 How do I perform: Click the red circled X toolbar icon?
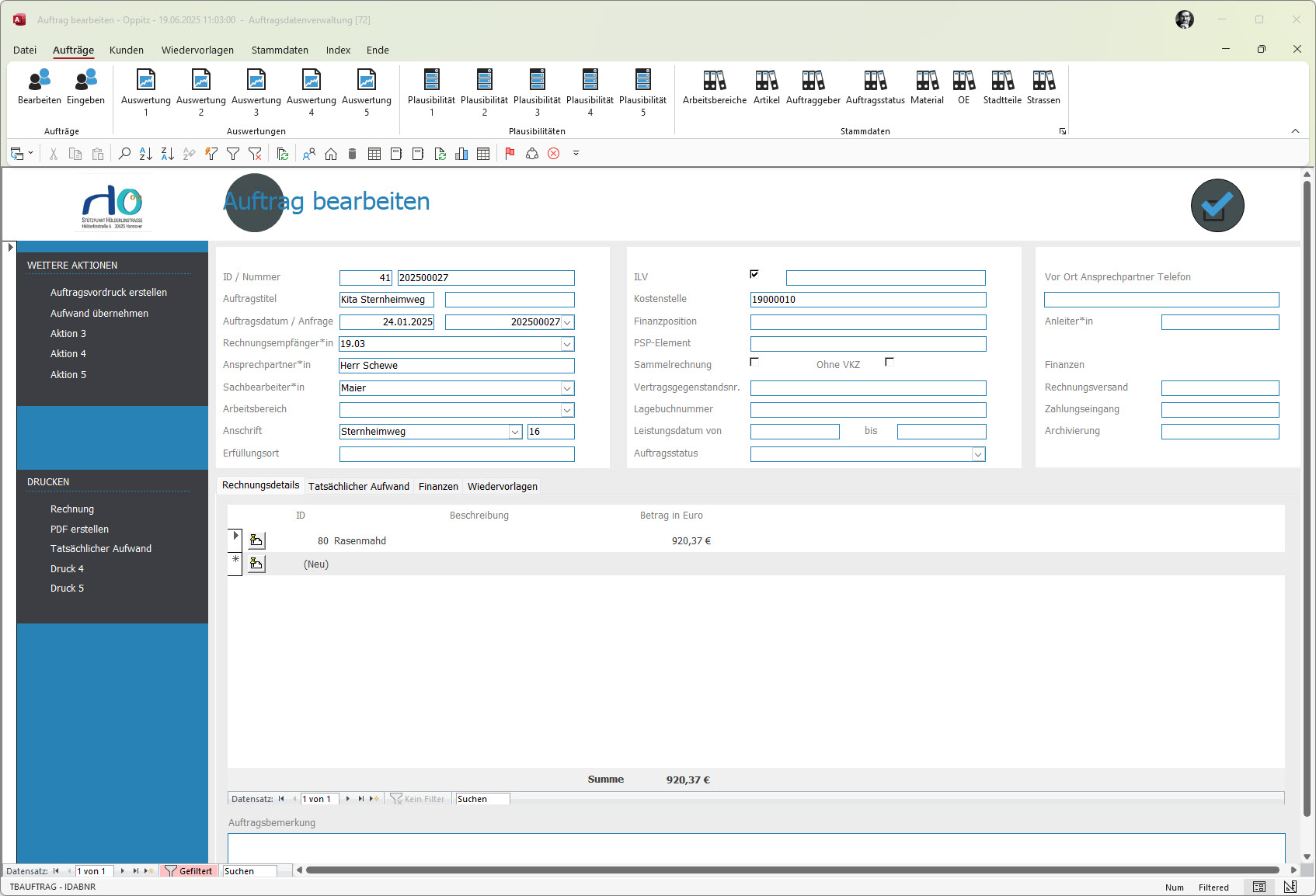tap(554, 154)
